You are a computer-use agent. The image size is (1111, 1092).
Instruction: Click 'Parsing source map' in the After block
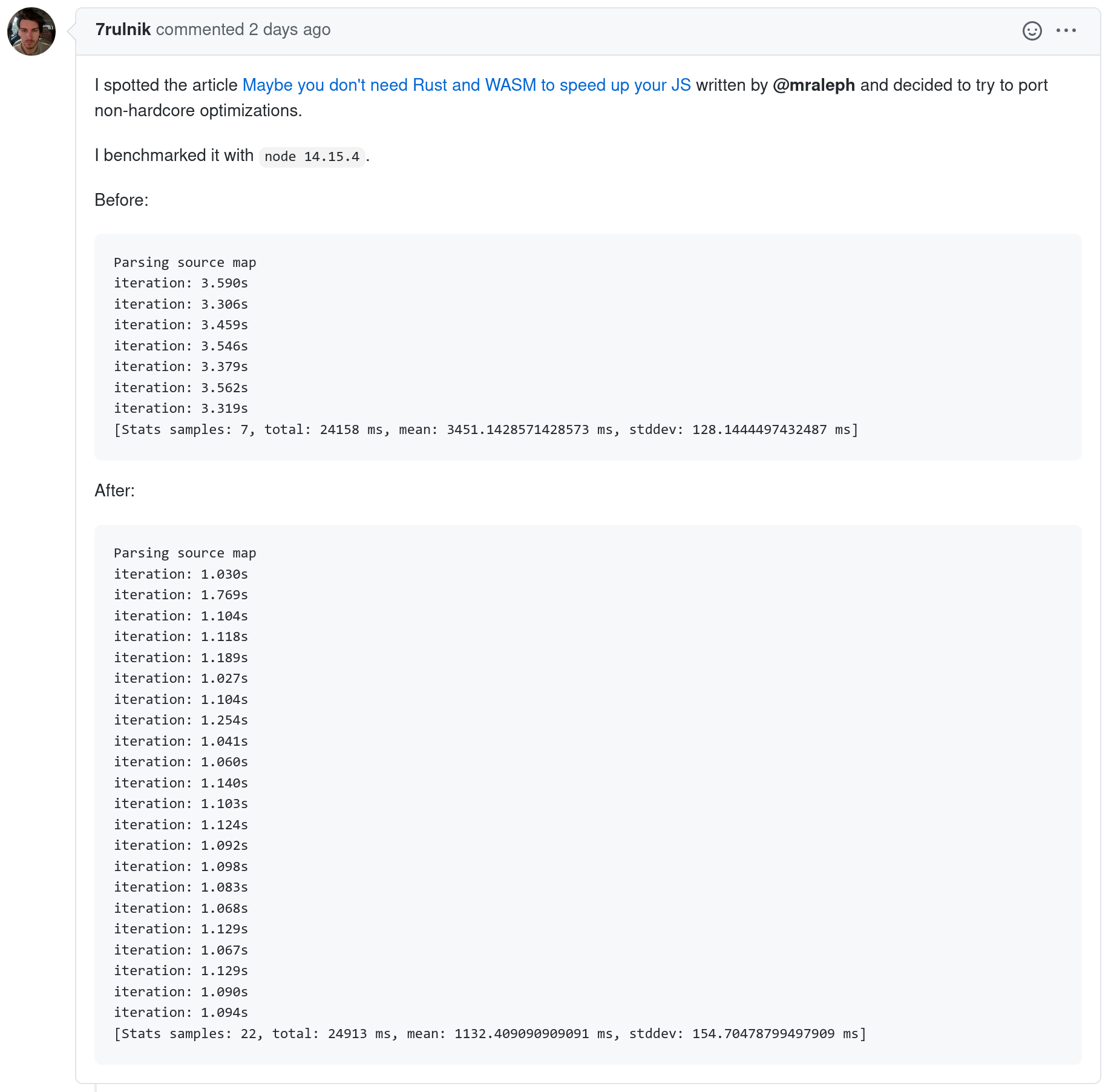tap(185, 553)
